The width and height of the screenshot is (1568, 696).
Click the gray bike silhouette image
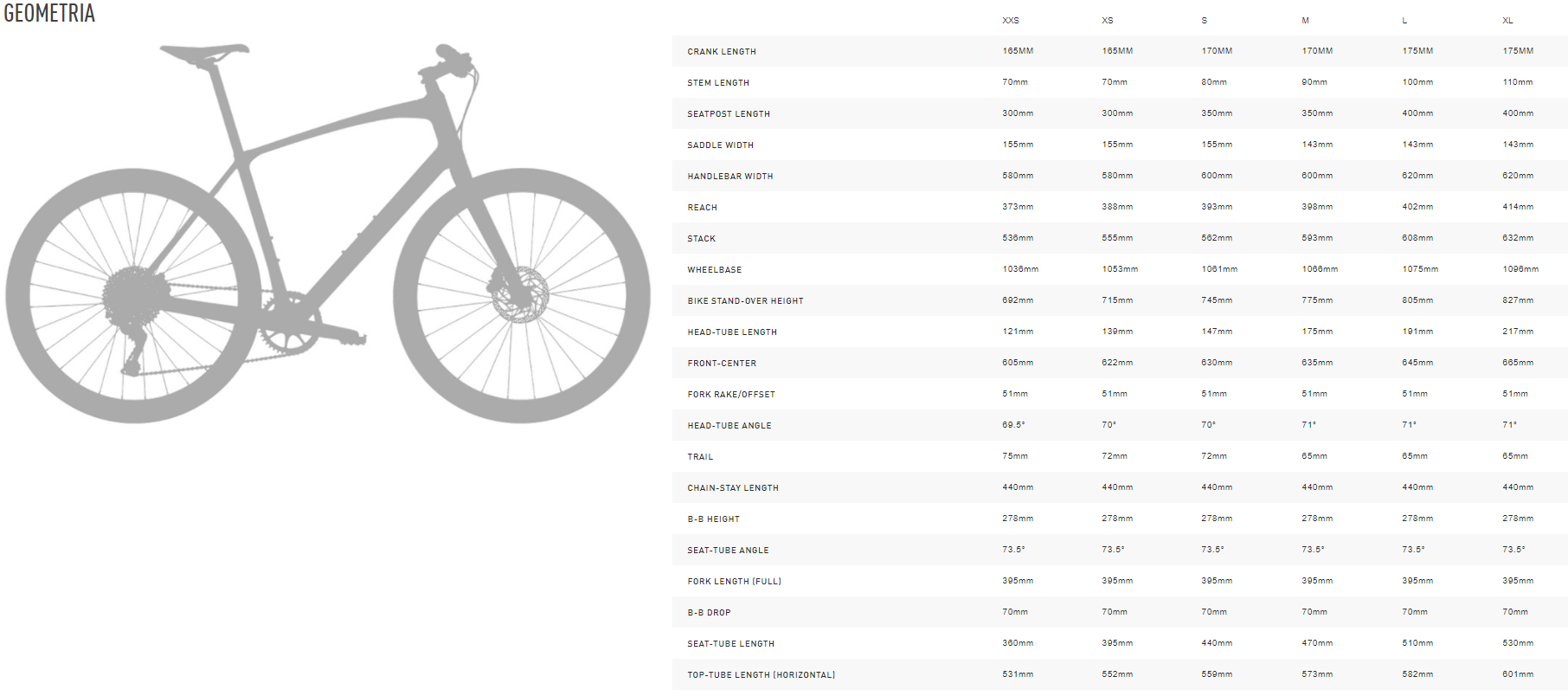tap(328, 234)
